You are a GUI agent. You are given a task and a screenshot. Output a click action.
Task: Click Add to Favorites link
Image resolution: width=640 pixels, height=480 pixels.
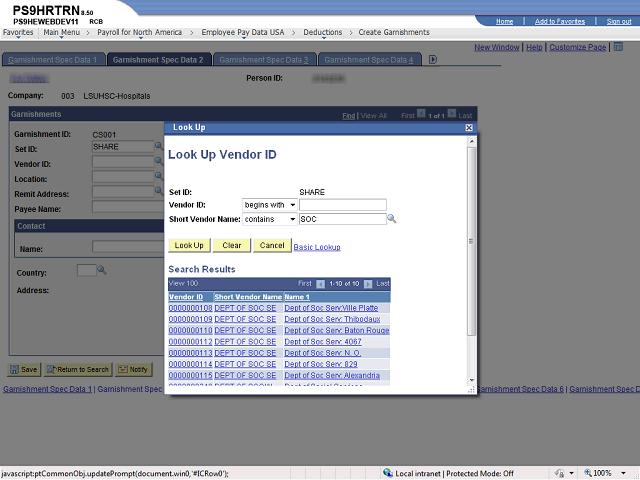(x=560, y=21)
